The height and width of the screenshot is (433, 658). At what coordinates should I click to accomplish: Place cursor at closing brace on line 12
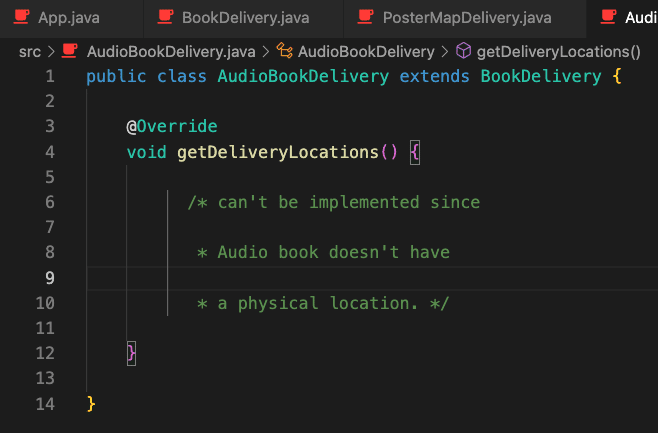(131, 353)
